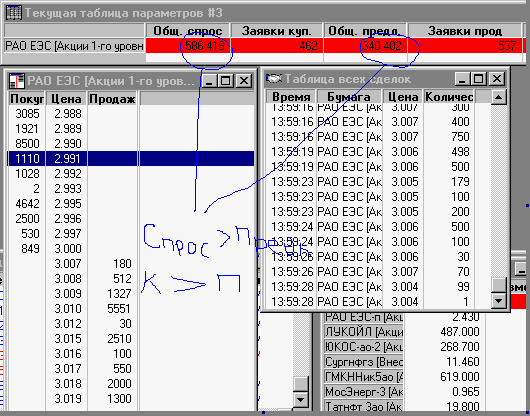Click the Цена column header in order book

pos(66,99)
